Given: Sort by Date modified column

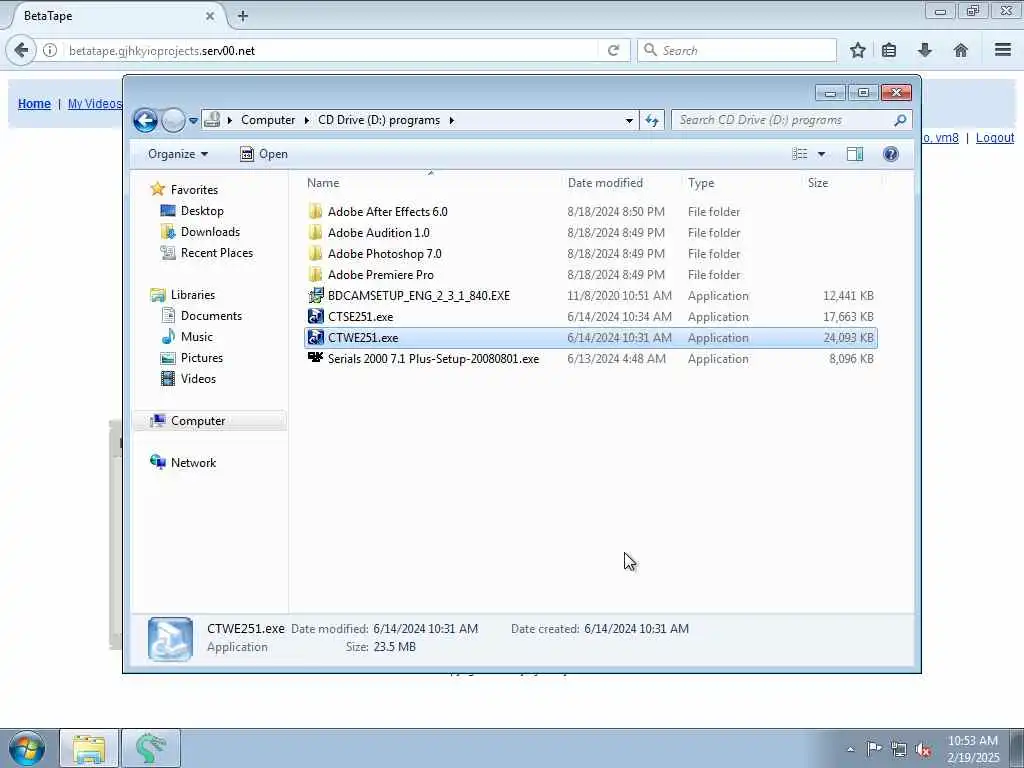Looking at the screenshot, I should (605, 183).
